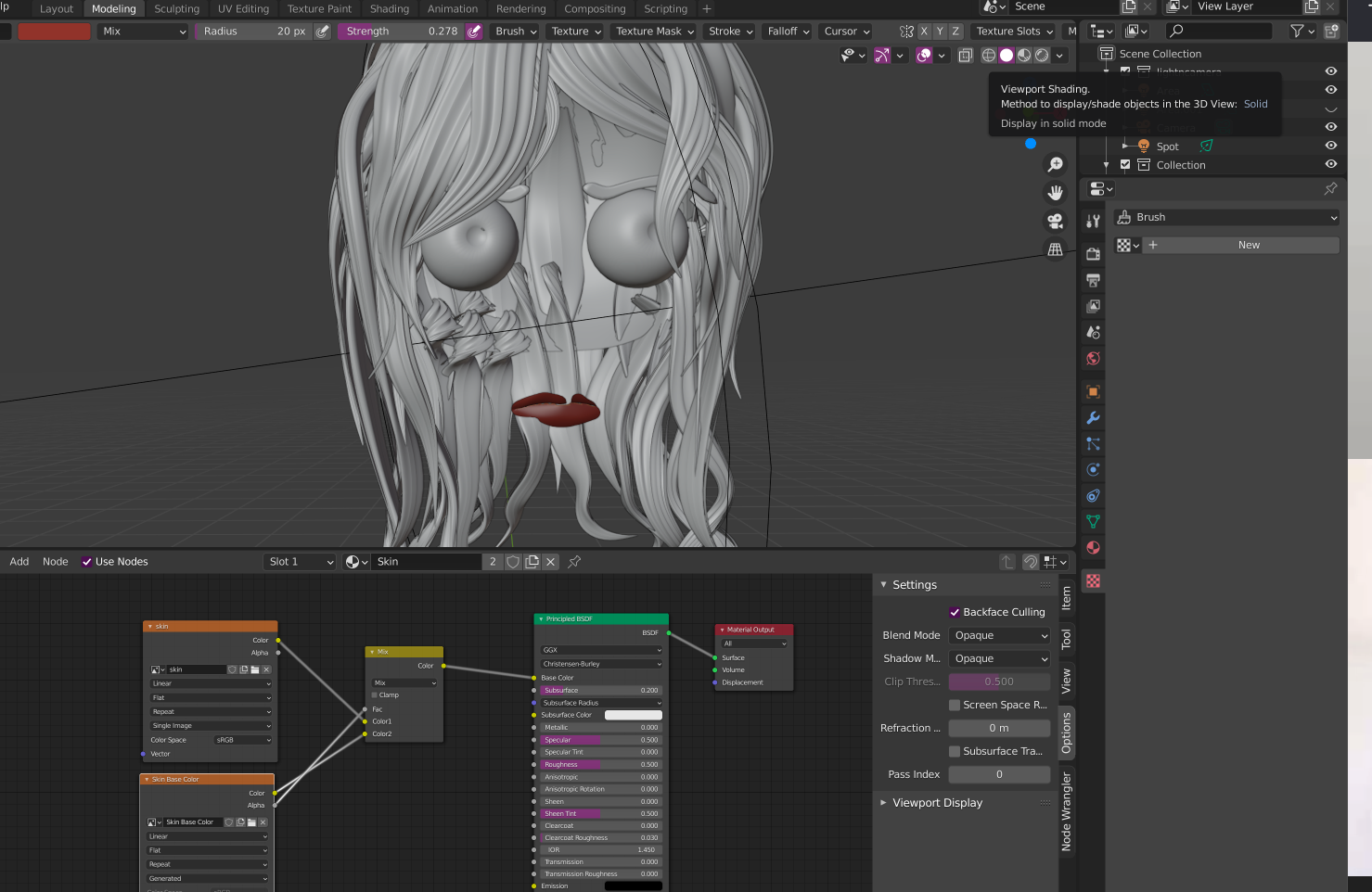Screen dimensions: 1372x892
Task: Click the zoom magnifier viewport gizmo
Action: pos(1055,165)
